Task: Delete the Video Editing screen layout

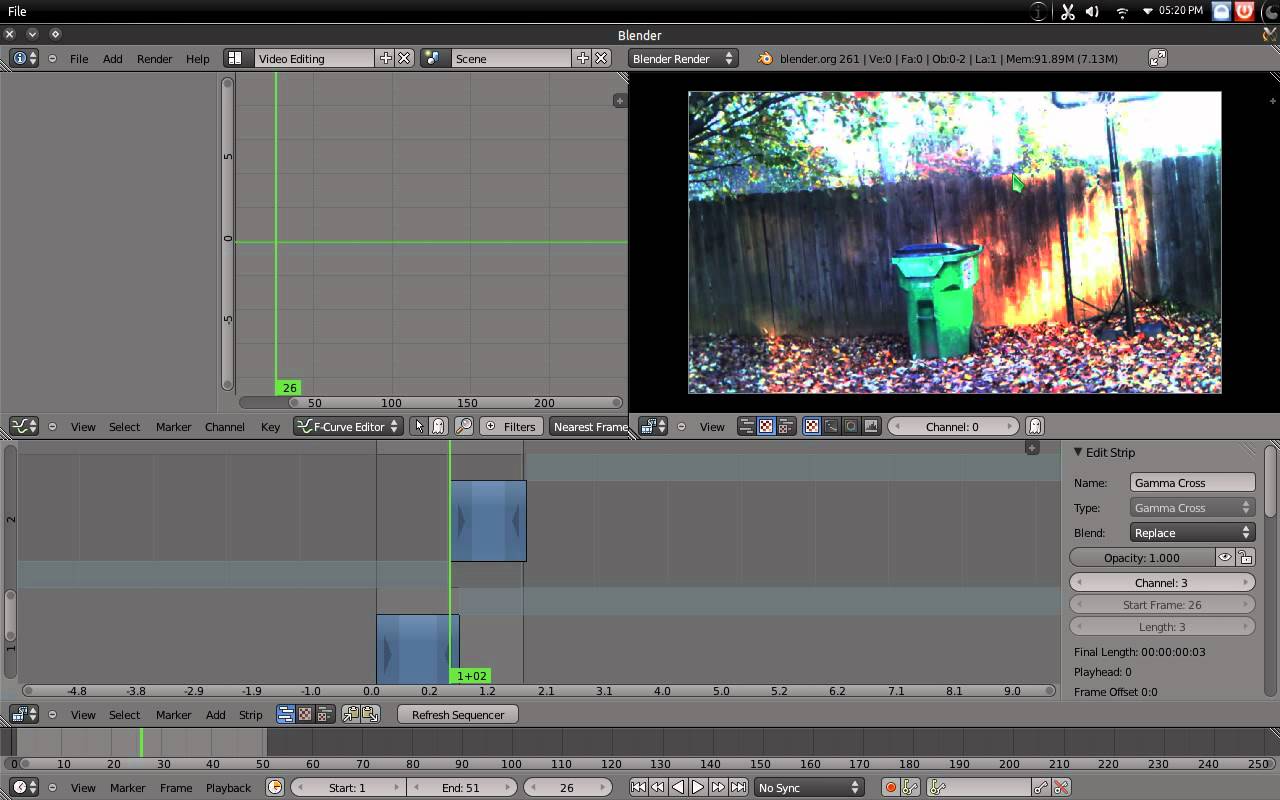Action: 404,58
